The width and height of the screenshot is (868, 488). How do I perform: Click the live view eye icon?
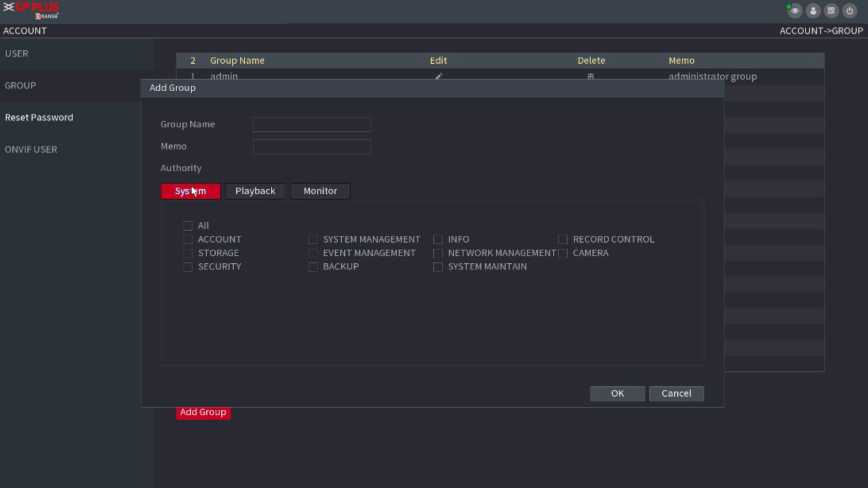tap(796, 11)
